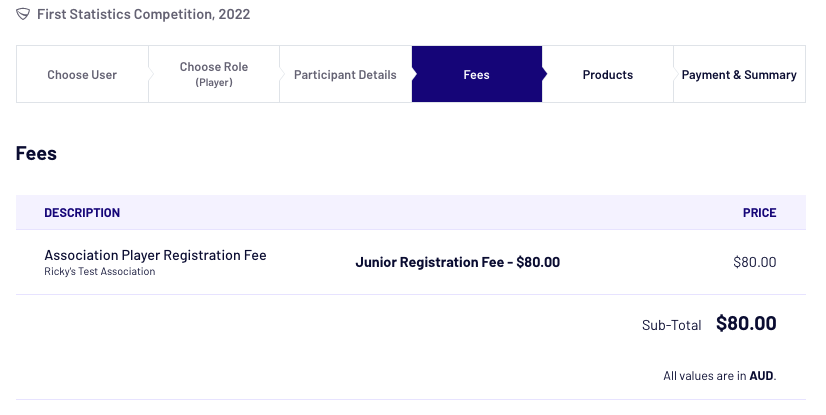Viewport: 826px width, 415px height.
Task: Jump to the Products step
Action: point(608,75)
